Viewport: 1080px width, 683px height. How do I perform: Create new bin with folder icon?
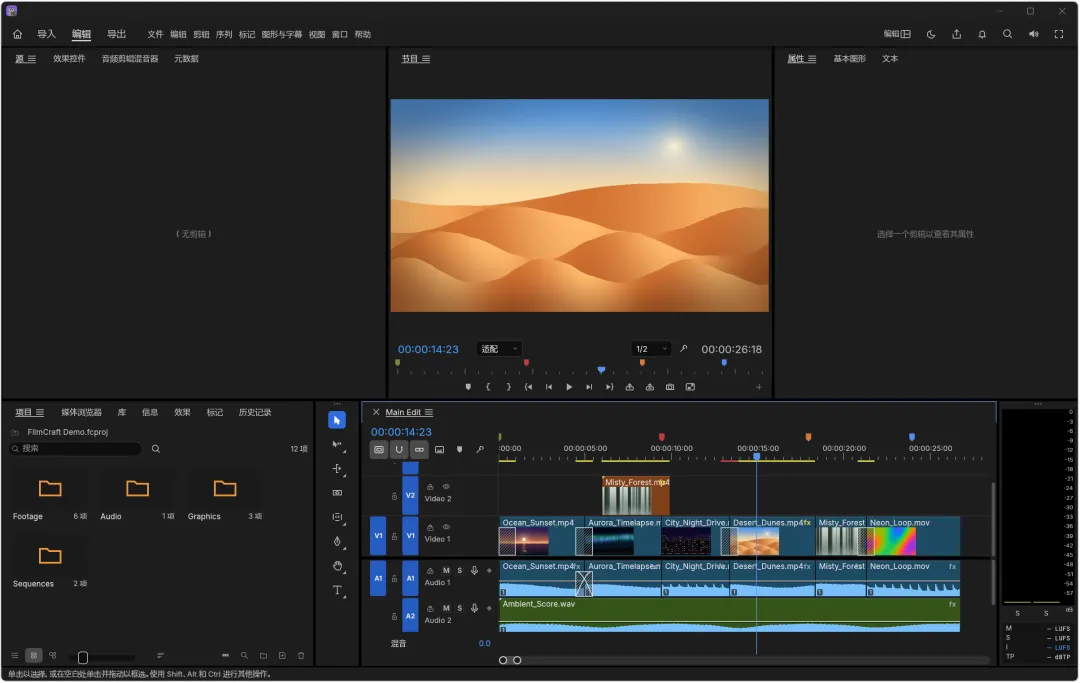click(x=263, y=656)
